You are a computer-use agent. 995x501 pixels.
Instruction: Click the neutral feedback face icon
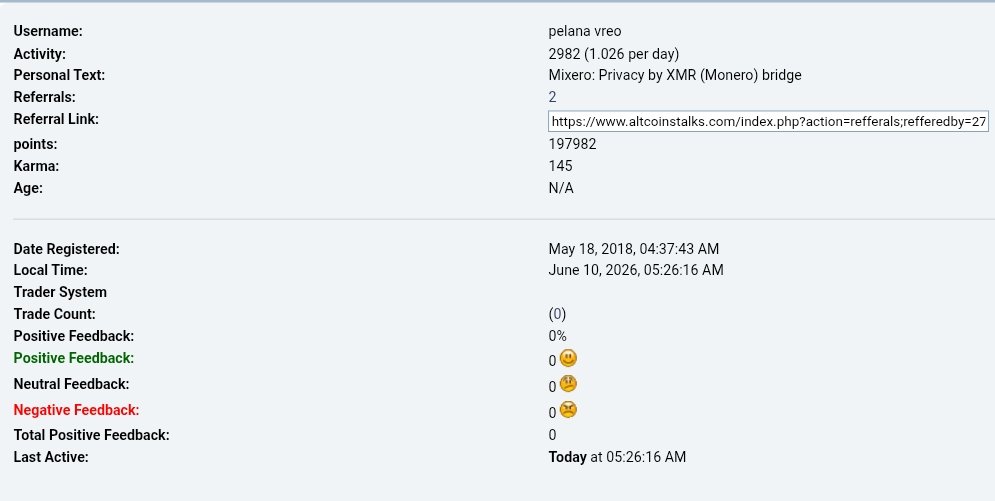point(568,384)
